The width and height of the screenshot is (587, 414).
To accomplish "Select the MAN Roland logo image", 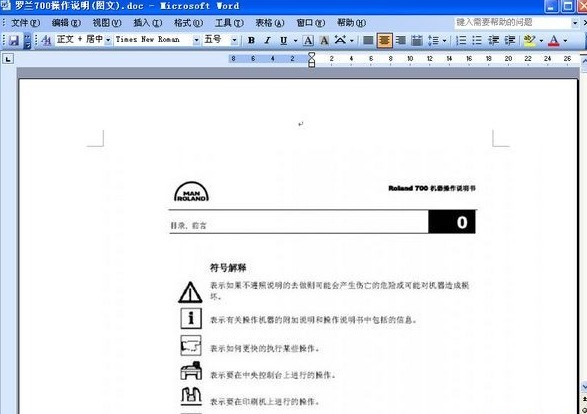I will coord(191,192).
